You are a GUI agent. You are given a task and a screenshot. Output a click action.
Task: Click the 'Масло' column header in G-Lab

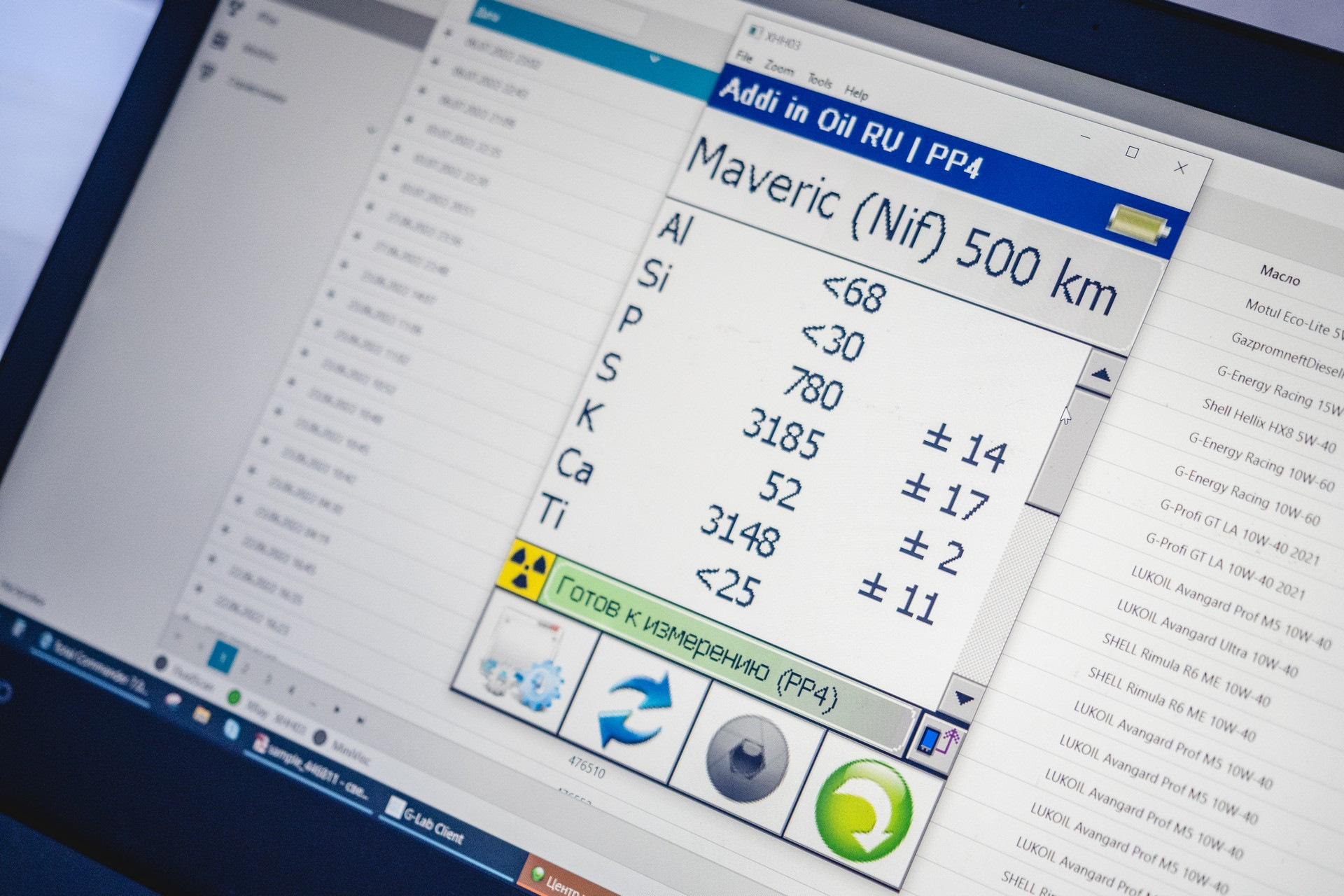pos(1280,275)
